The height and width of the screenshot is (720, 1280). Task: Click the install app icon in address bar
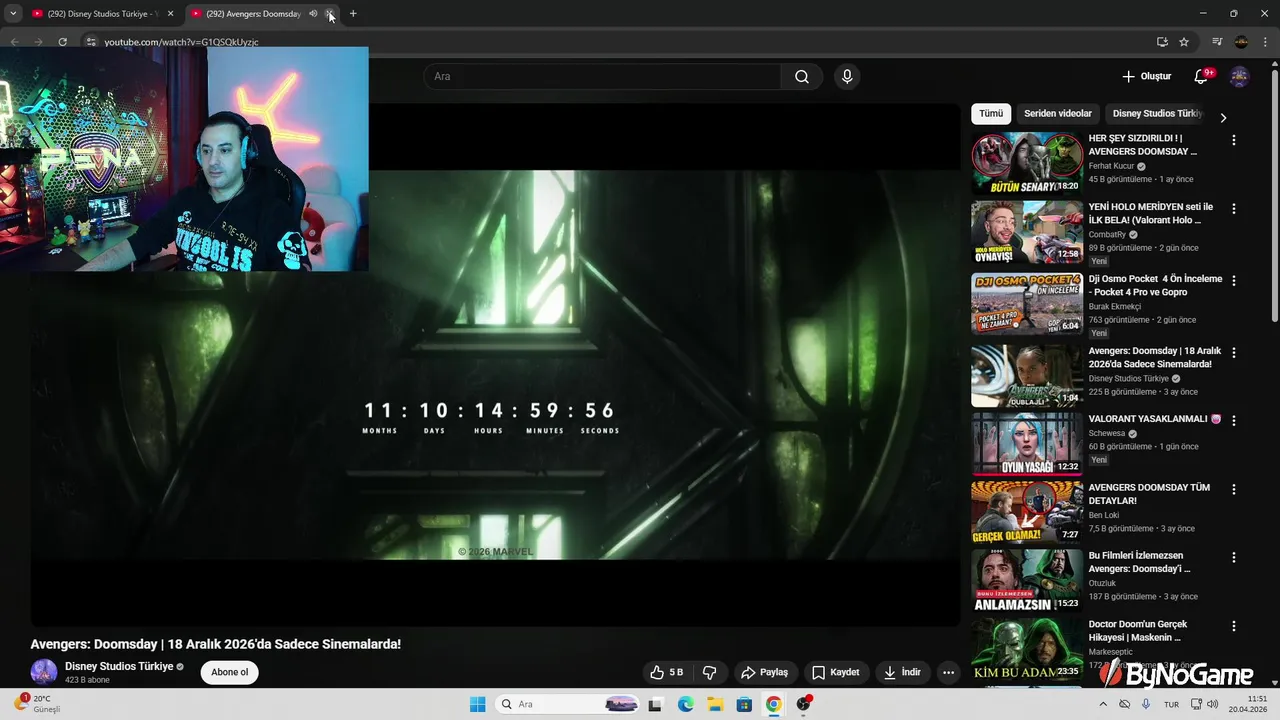point(1162,42)
